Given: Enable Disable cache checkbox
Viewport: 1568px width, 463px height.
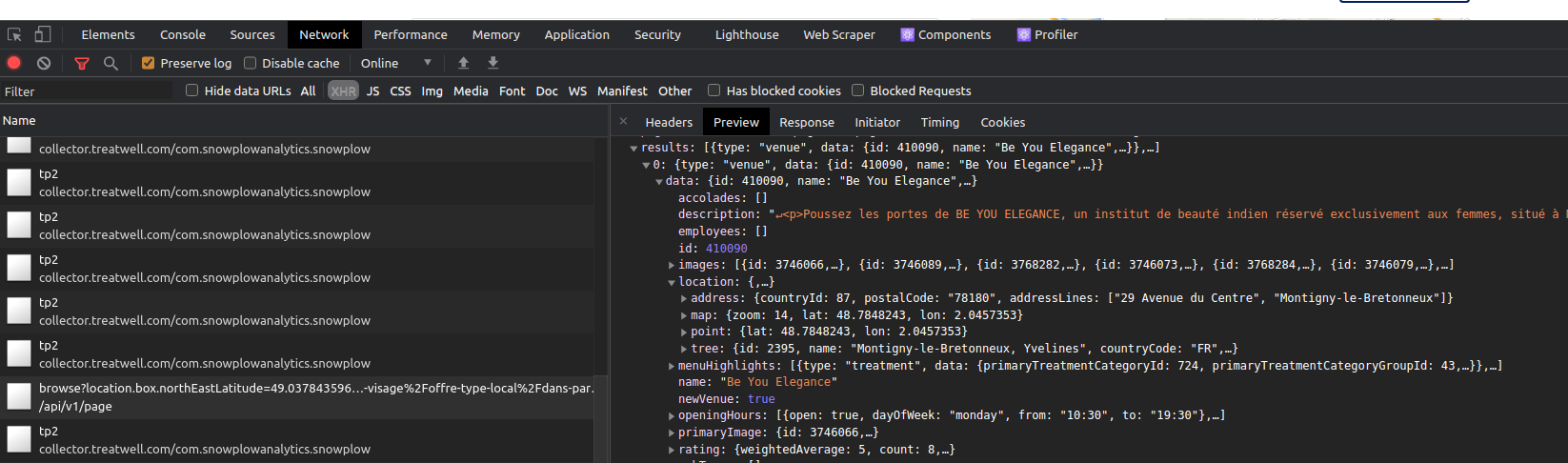Looking at the screenshot, I should click(250, 63).
